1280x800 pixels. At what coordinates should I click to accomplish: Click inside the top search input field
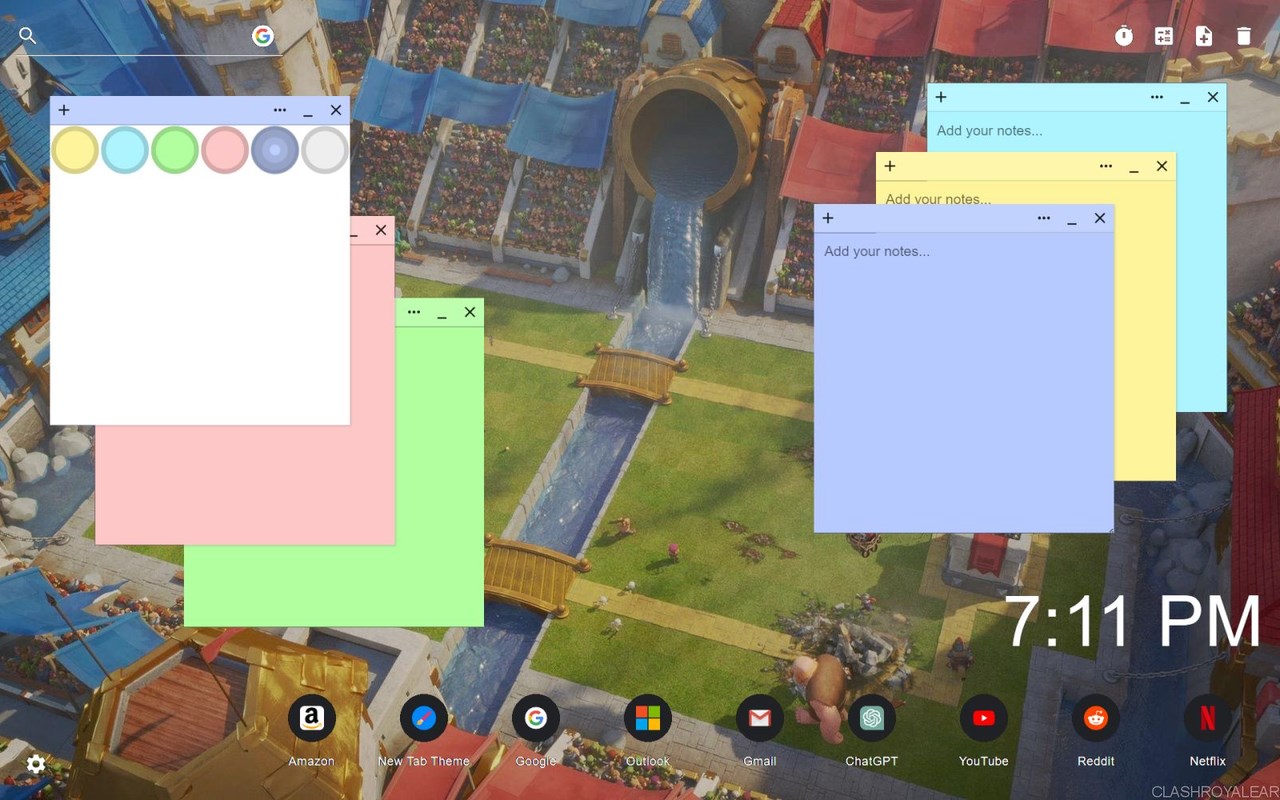144,36
